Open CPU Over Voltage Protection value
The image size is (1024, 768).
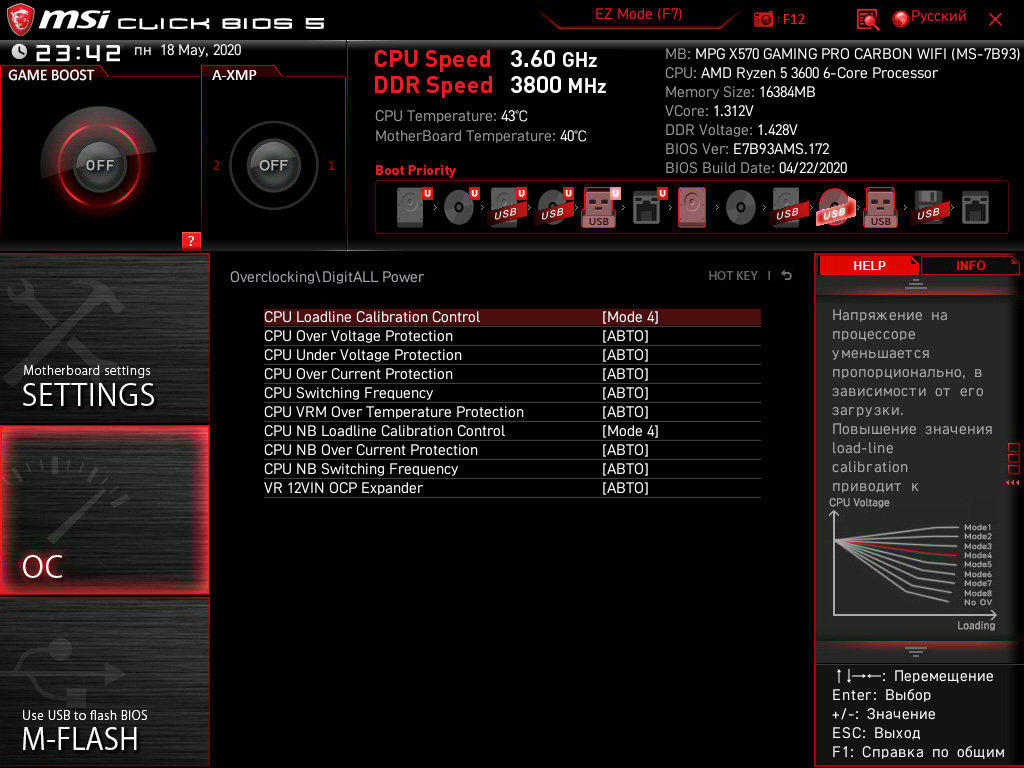(x=625, y=336)
